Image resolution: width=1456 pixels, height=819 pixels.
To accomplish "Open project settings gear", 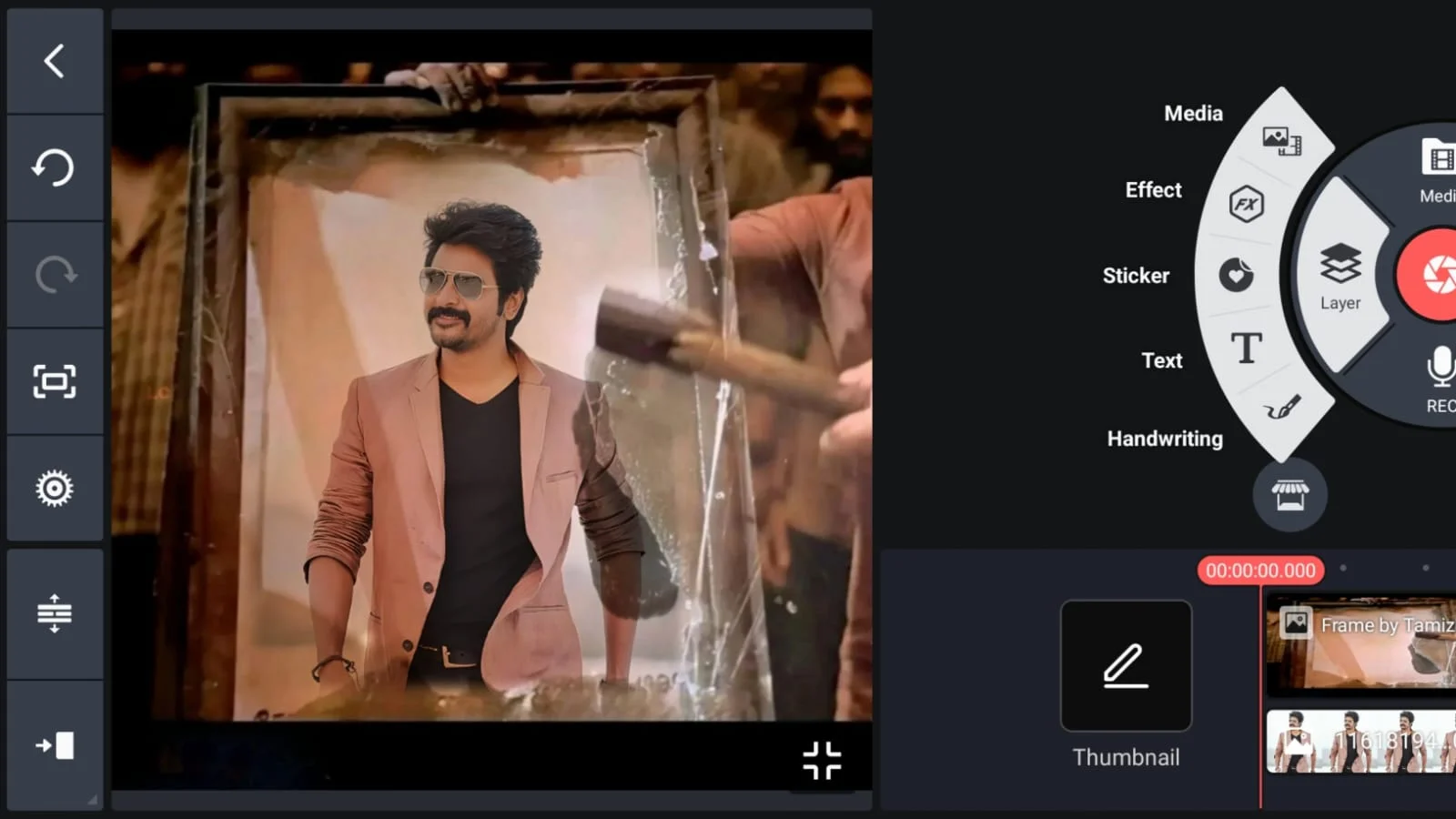I will pyautogui.click(x=55, y=489).
